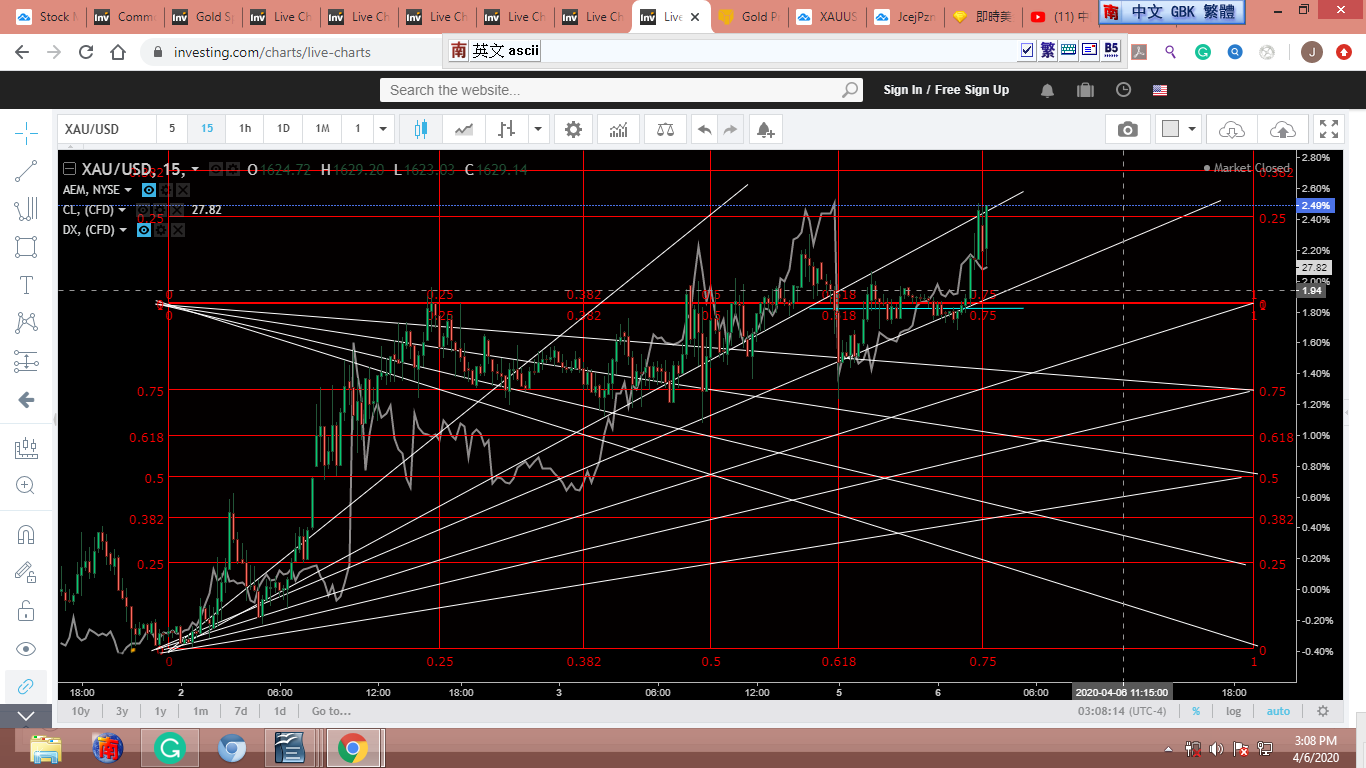
Task: Toggle visibility of AEM, NYSE series
Action: (149, 190)
